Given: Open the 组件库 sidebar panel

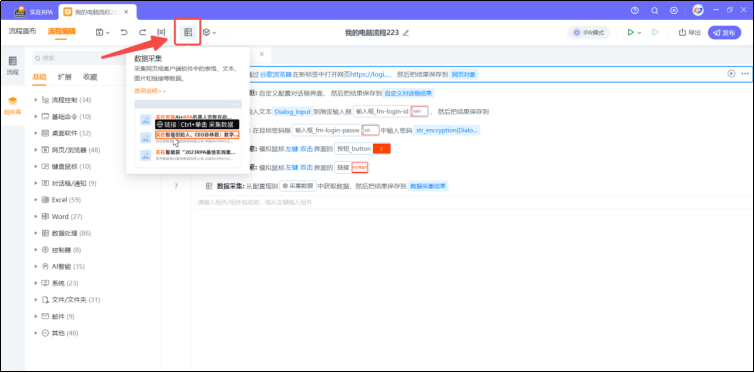Looking at the screenshot, I should pyautogui.click(x=13, y=106).
